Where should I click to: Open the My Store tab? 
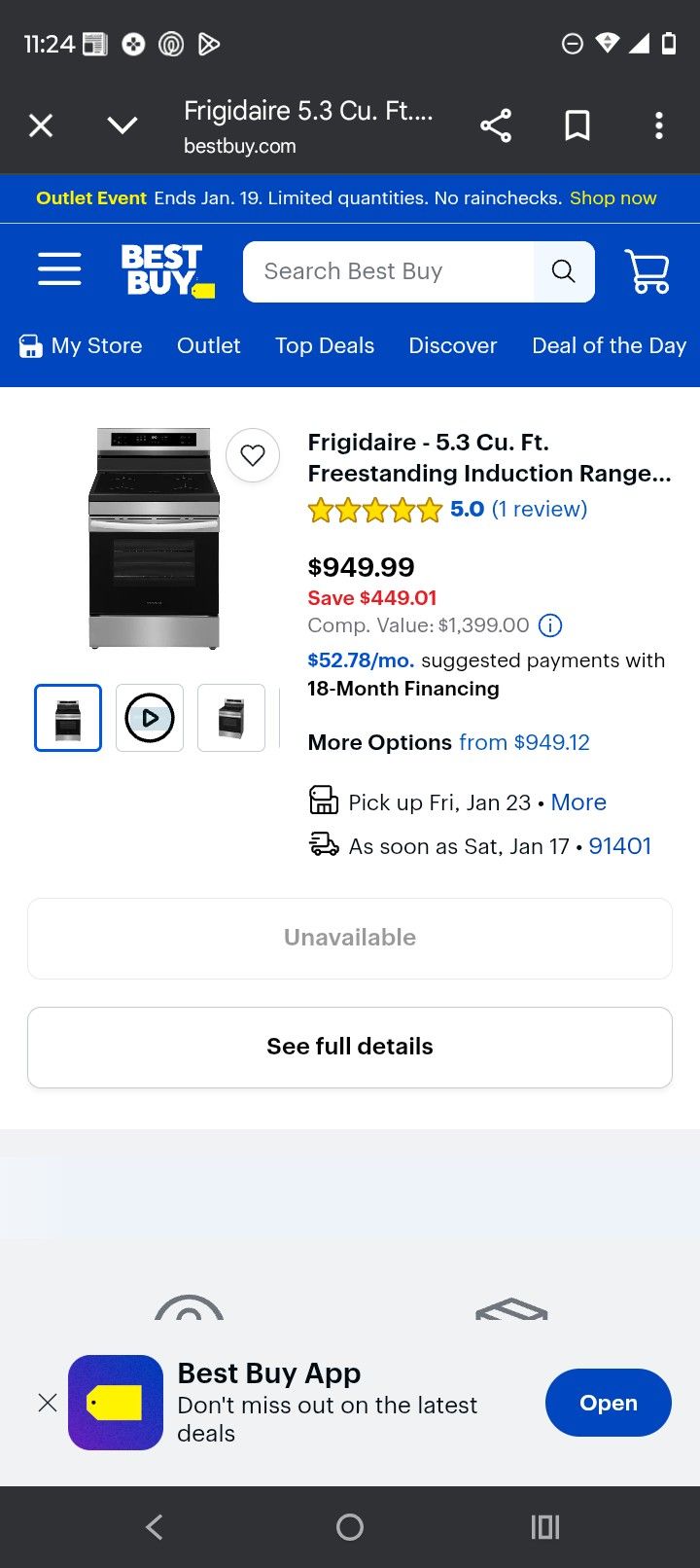tap(82, 345)
